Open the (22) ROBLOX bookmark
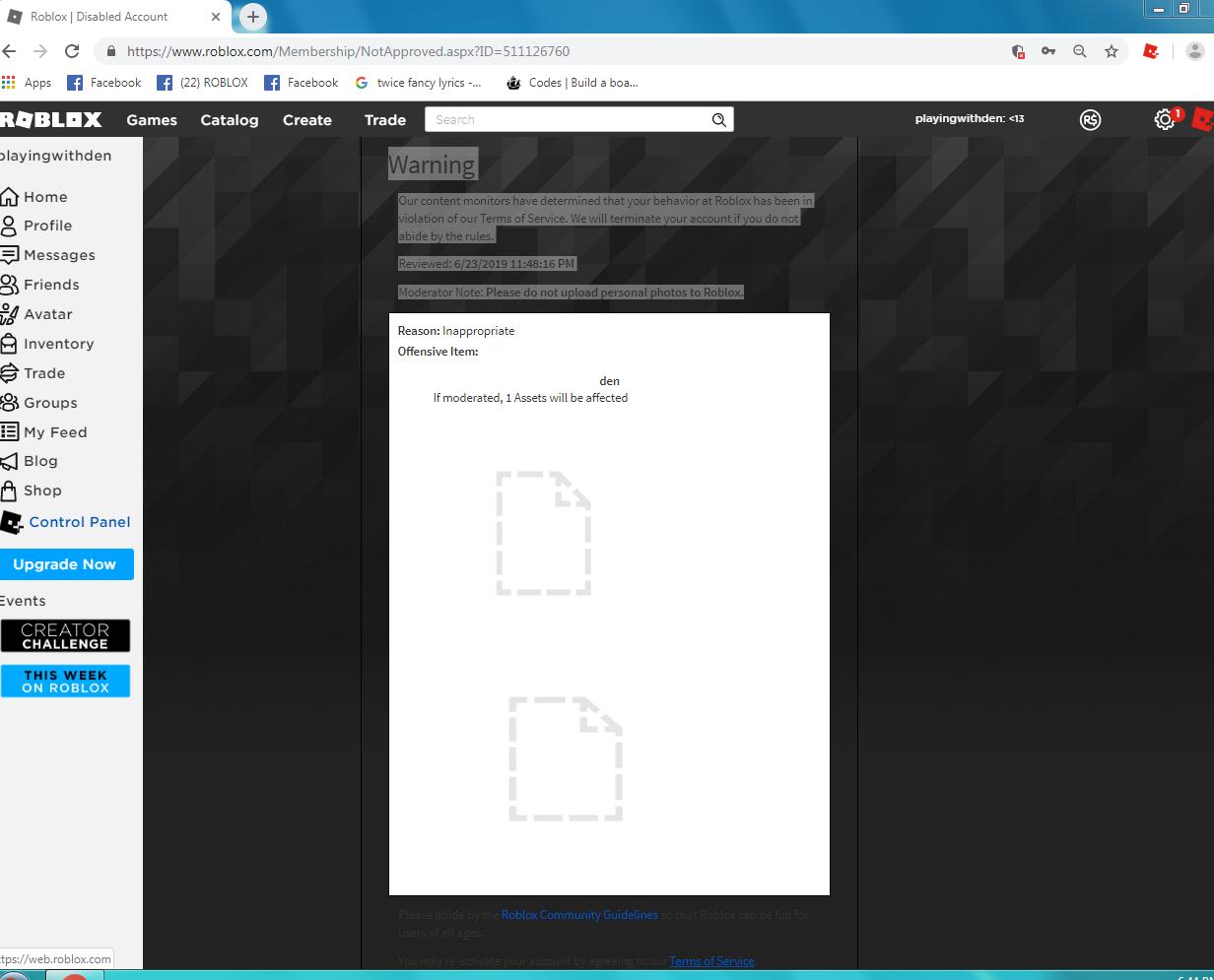Screen dimensions: 1214x980 tap(203, 83)
